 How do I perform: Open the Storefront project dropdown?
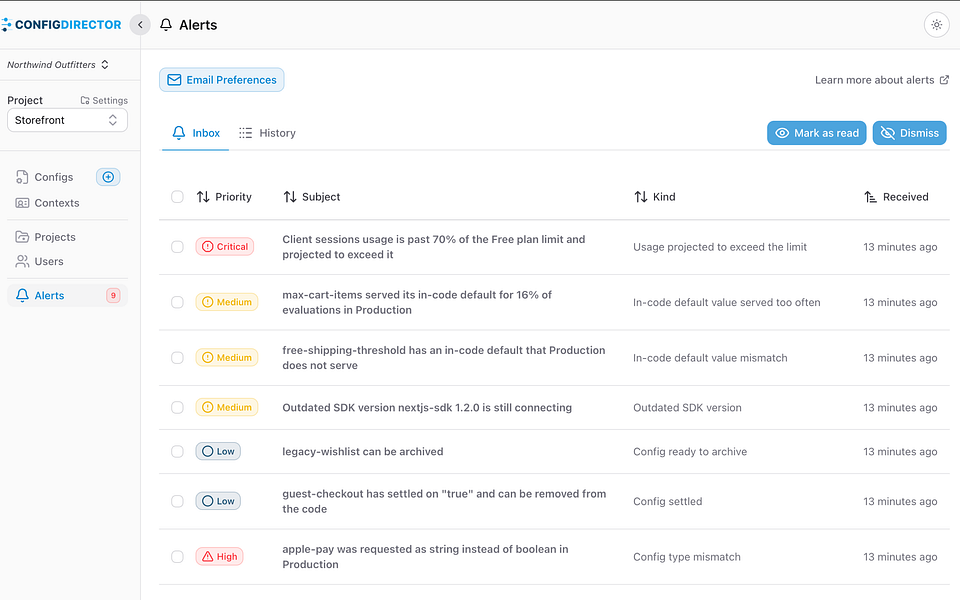pyautogui.click(x=67, y=120)
